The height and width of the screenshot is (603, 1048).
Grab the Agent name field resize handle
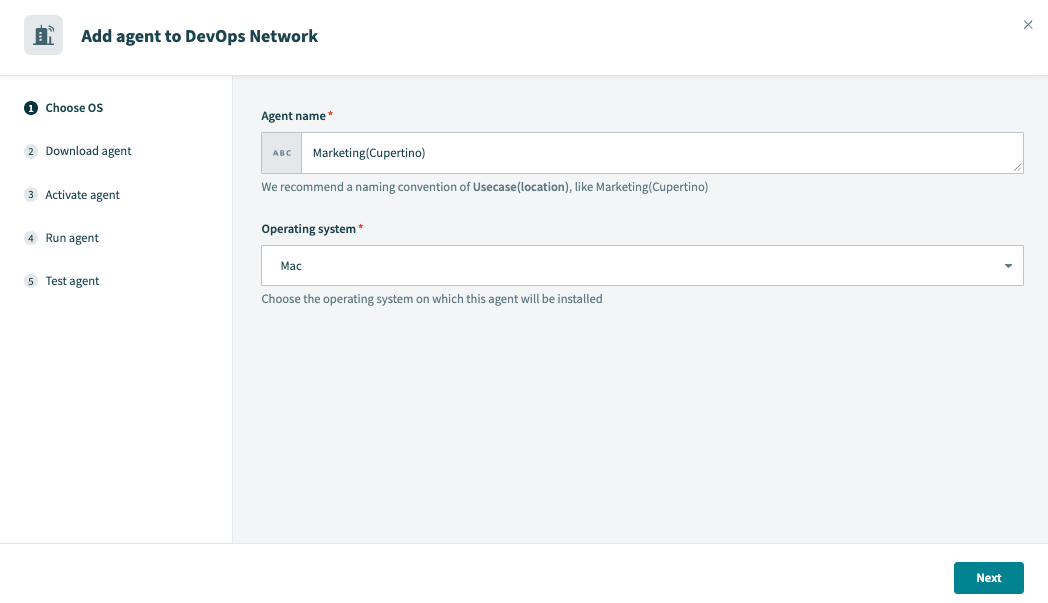[1018, 168]
